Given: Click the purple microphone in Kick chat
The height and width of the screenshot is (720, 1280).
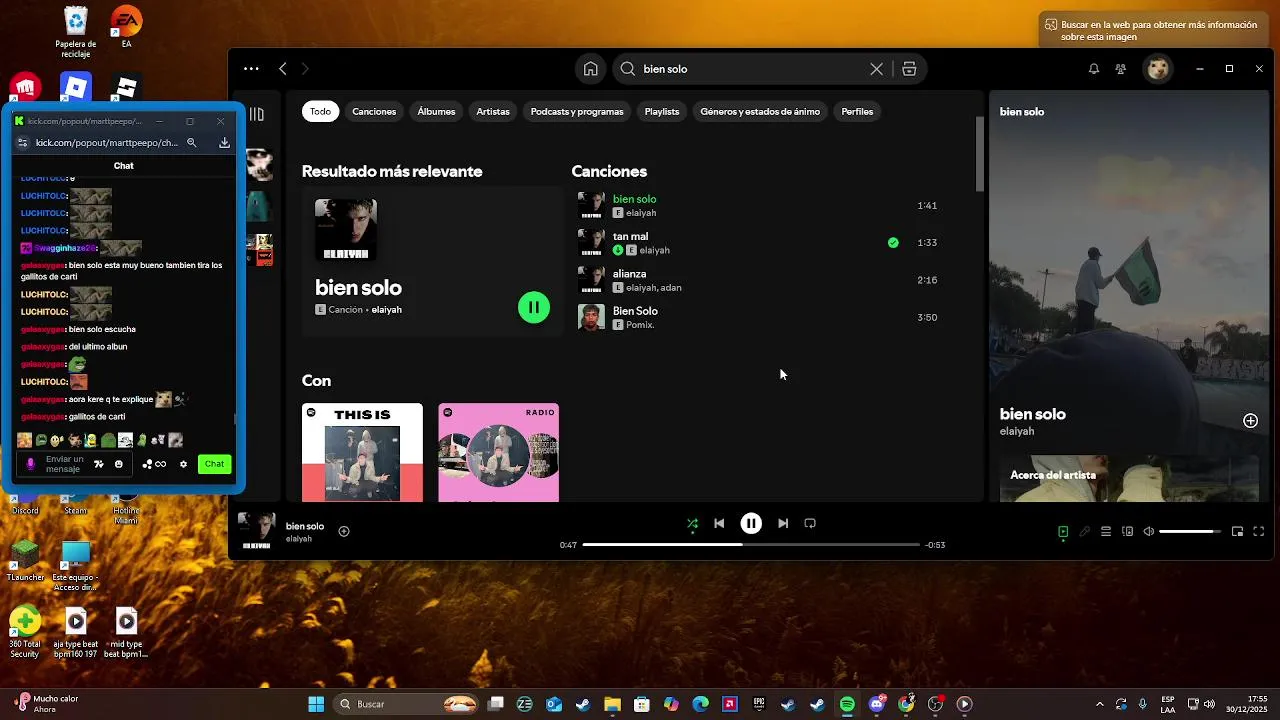Looking at the screenshot, I should (x=30, y=464).
